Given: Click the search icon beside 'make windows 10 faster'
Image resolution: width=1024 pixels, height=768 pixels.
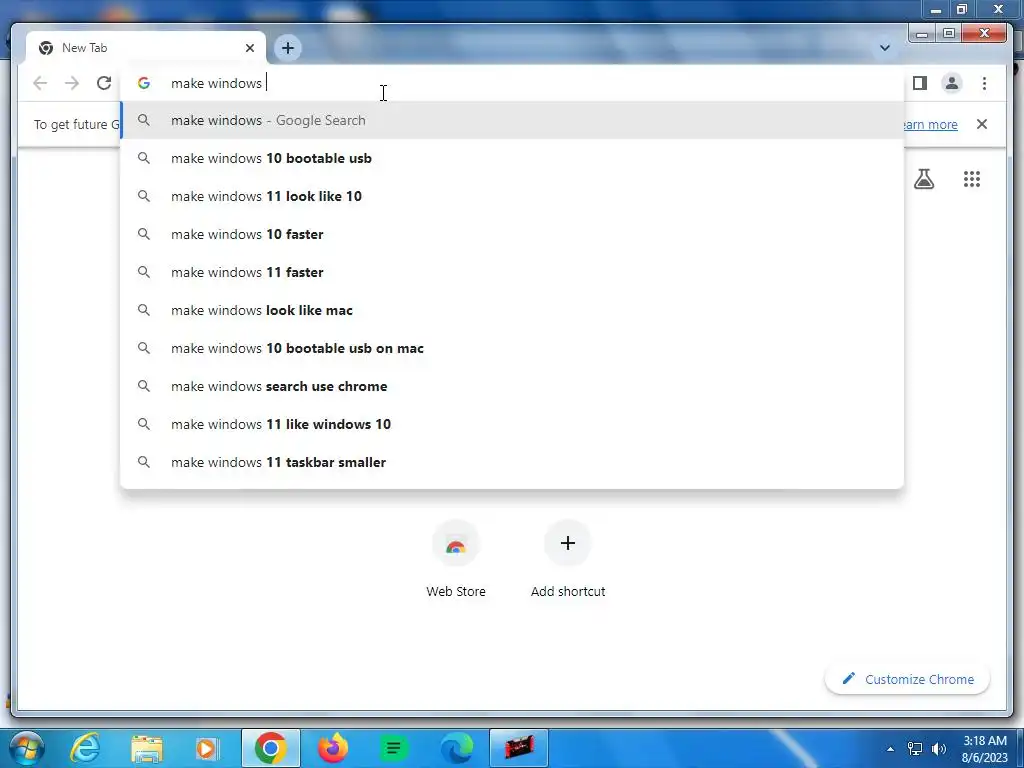Looking at the screenshot, I should [144, 234].
